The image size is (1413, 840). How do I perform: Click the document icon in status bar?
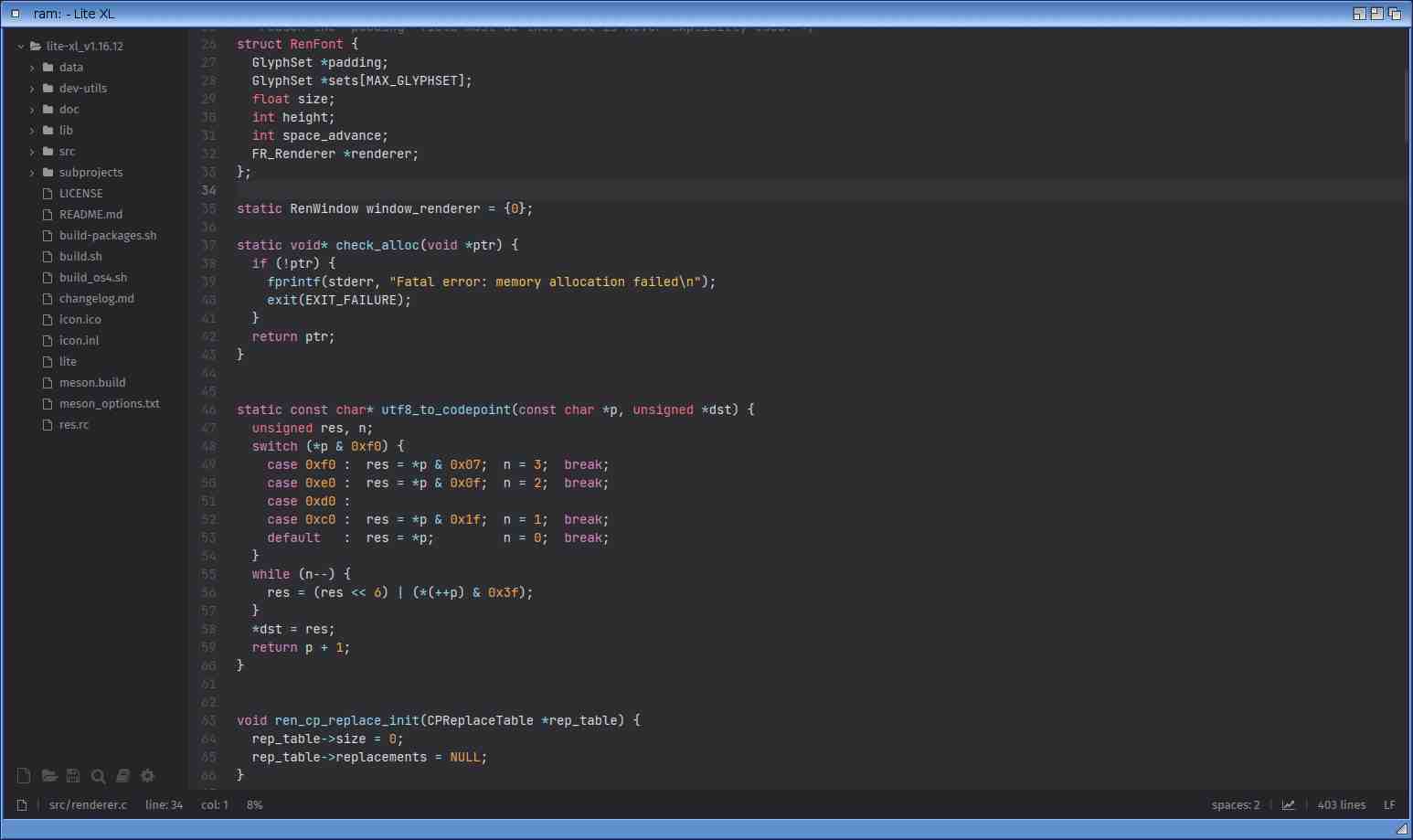pos(22,805)
